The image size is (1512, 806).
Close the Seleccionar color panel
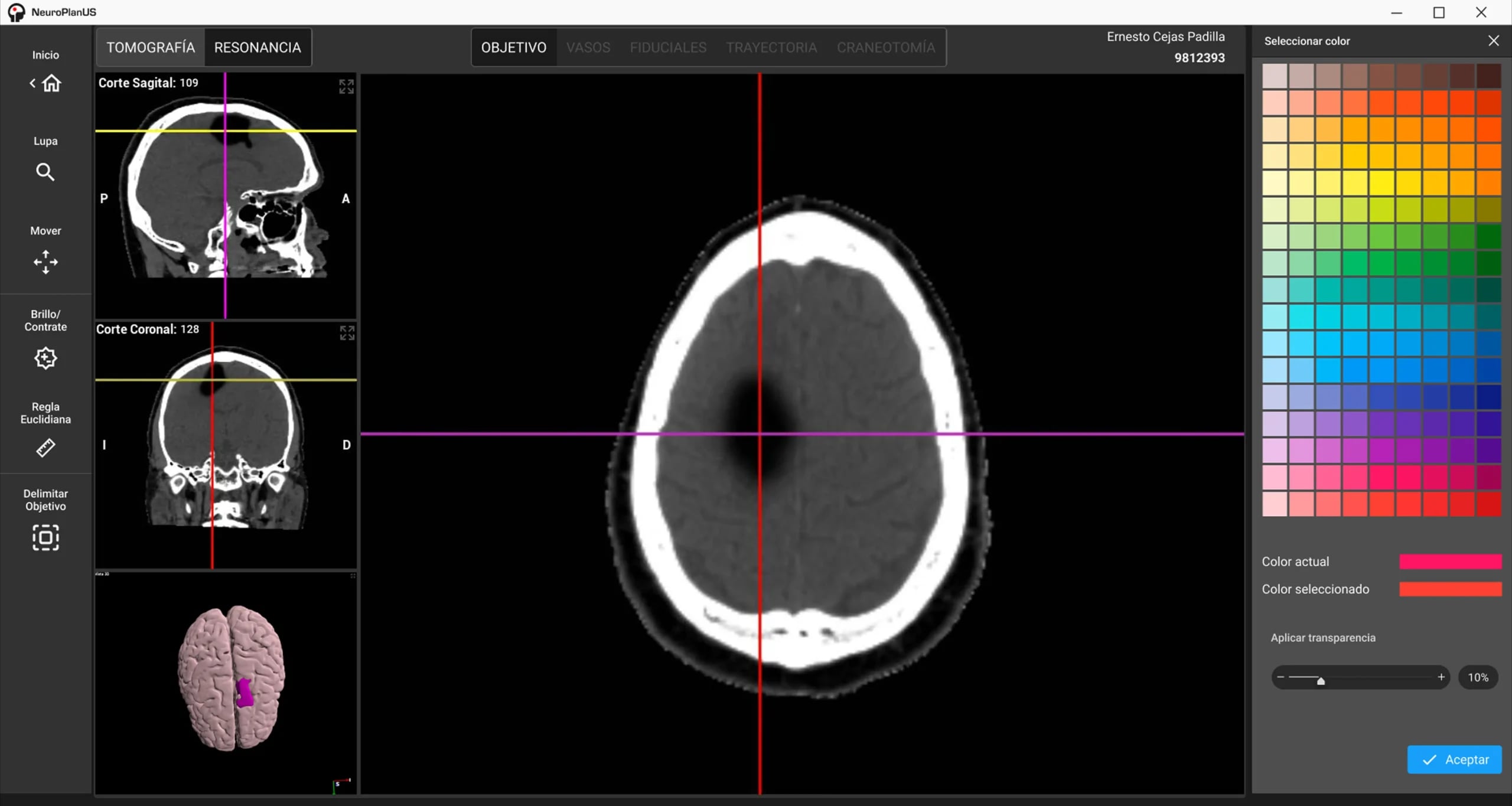tap(1494, 40)
